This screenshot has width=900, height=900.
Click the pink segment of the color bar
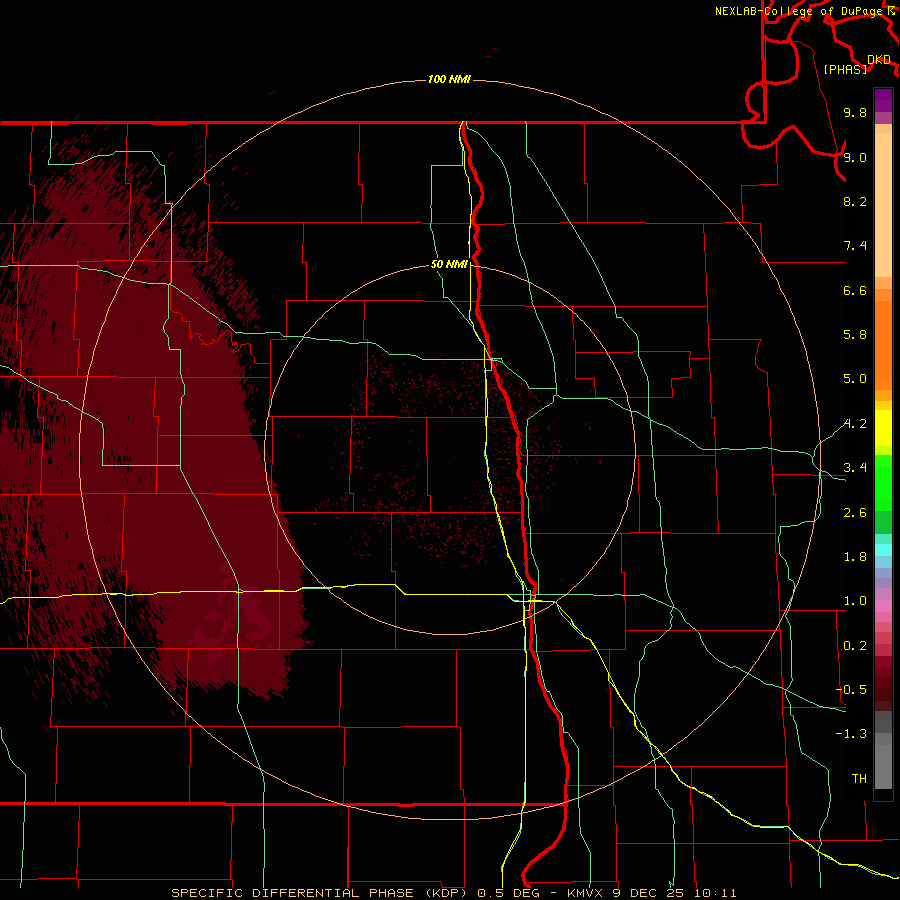tap(883, 606)
